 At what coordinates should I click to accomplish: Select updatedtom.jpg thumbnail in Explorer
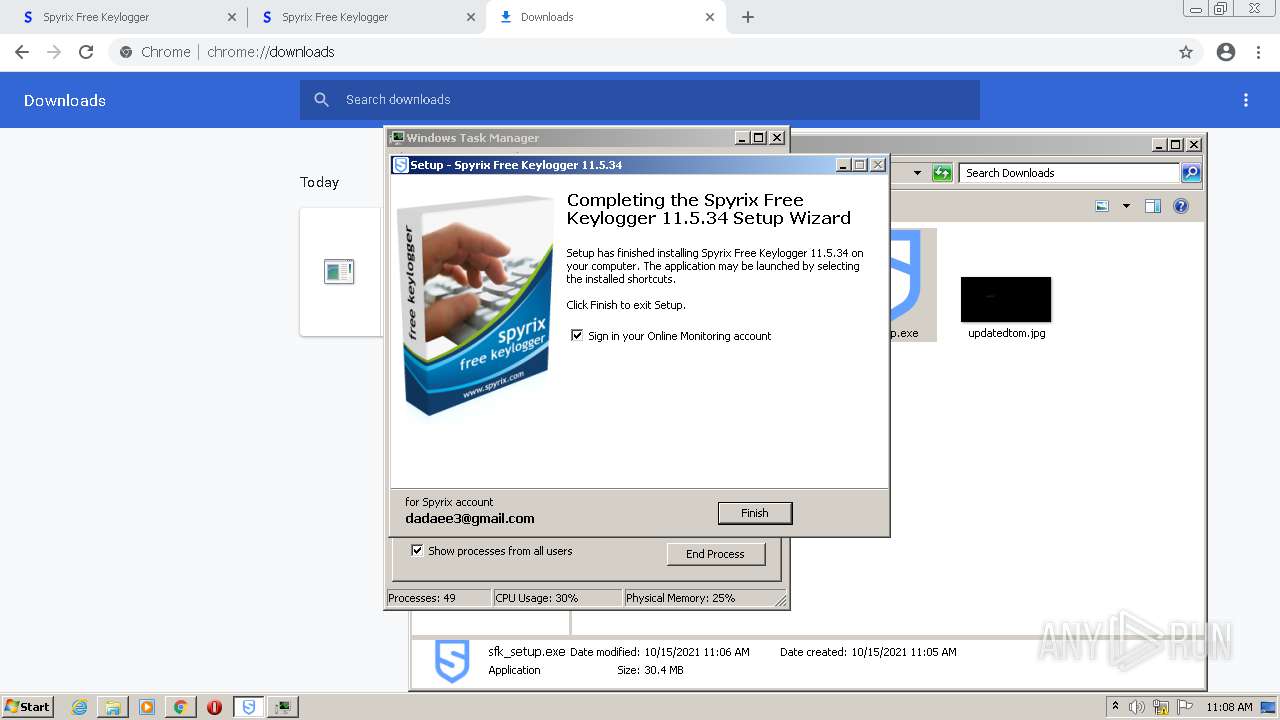[1006, 299]
